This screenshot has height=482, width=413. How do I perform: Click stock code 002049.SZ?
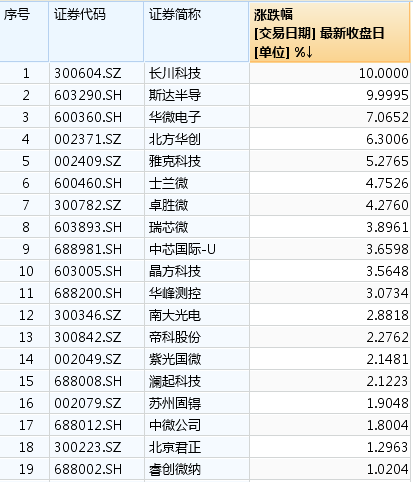[88, 359]
